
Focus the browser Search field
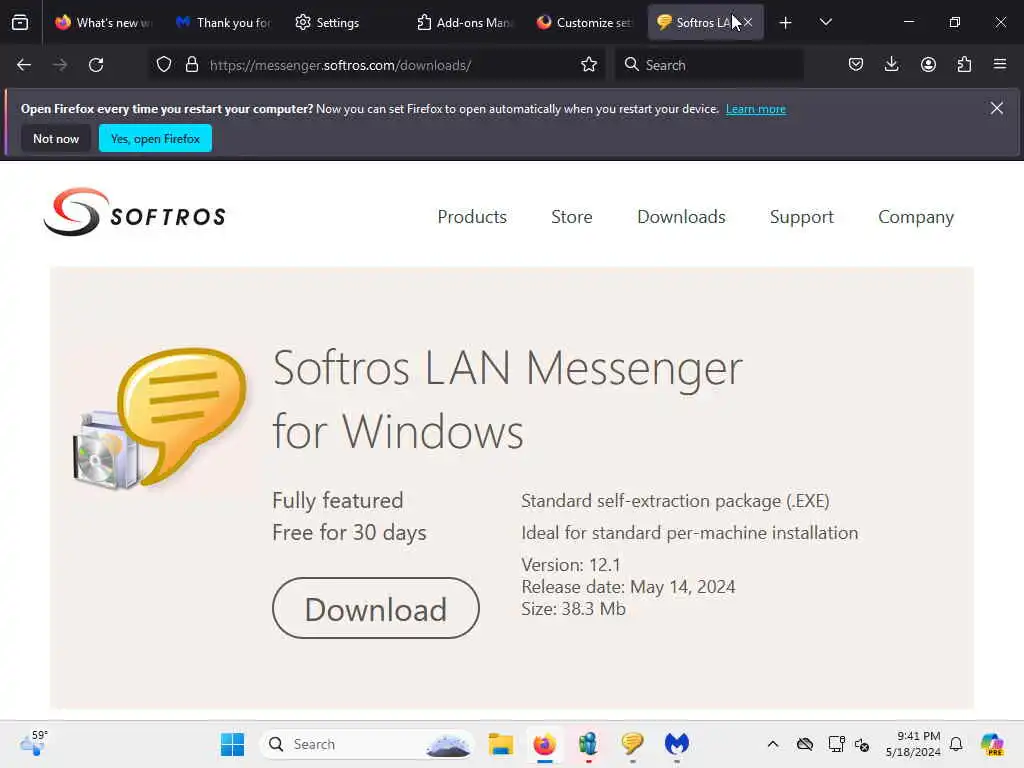(709, 65)
